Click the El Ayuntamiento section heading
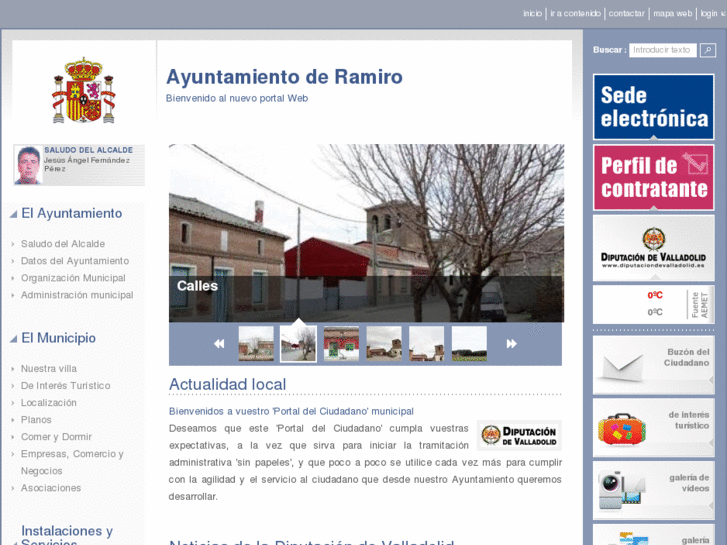727x545 pixels. click(72, 213)
